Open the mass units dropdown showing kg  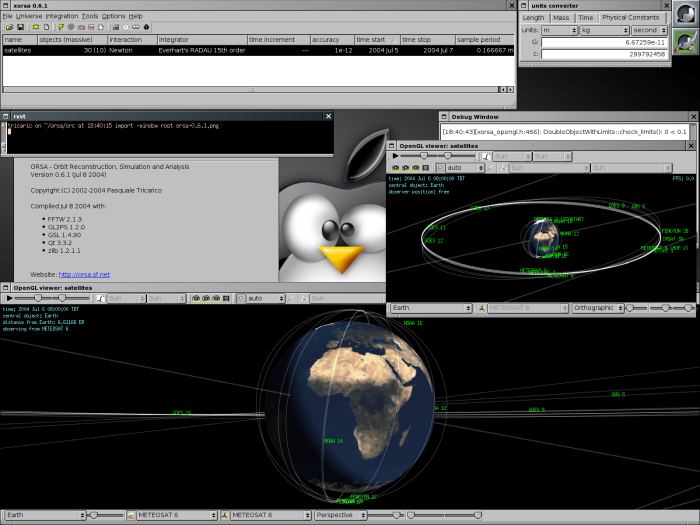click(x=604, y=30)
